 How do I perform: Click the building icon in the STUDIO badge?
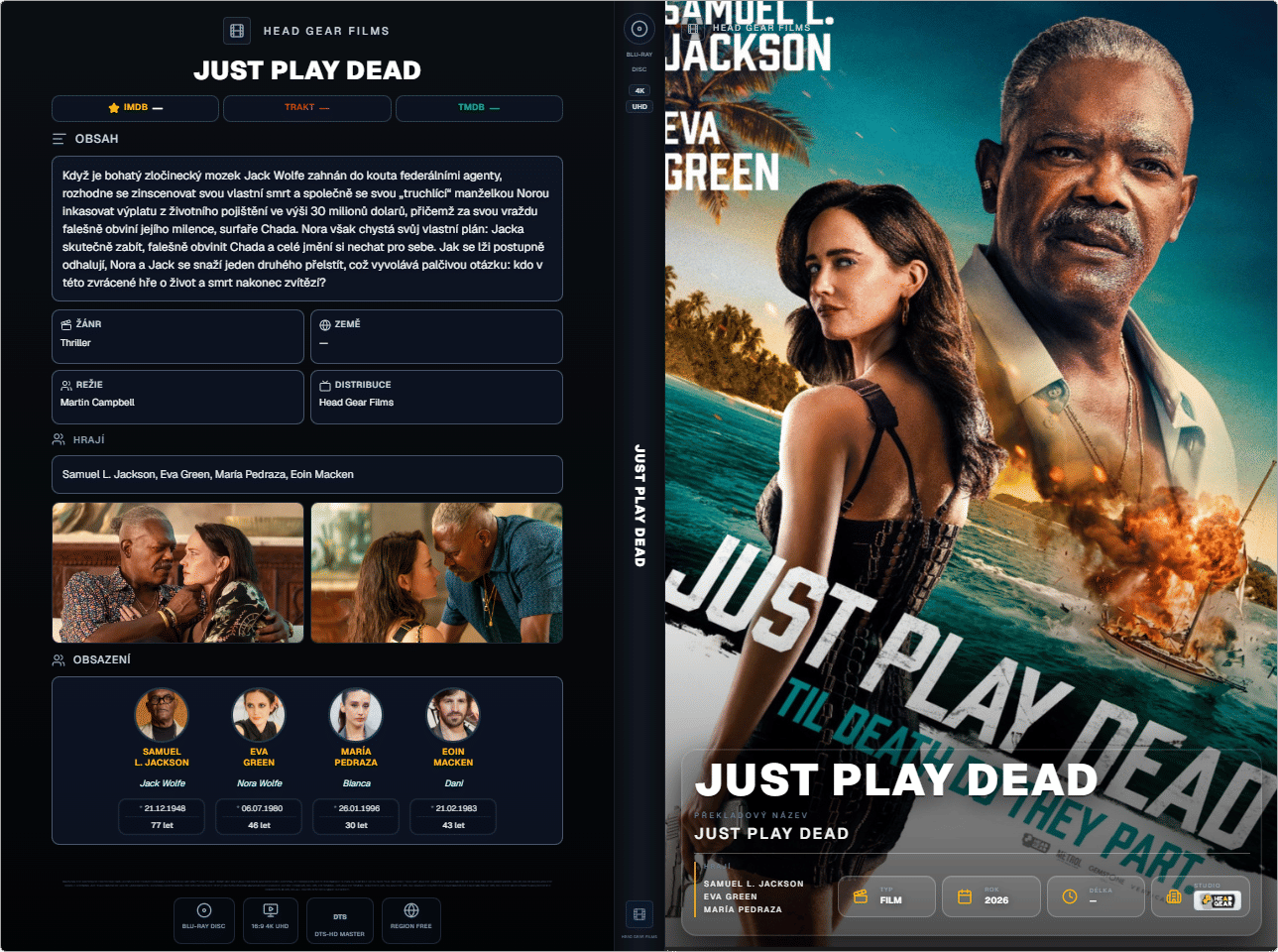click(1174, 896)
